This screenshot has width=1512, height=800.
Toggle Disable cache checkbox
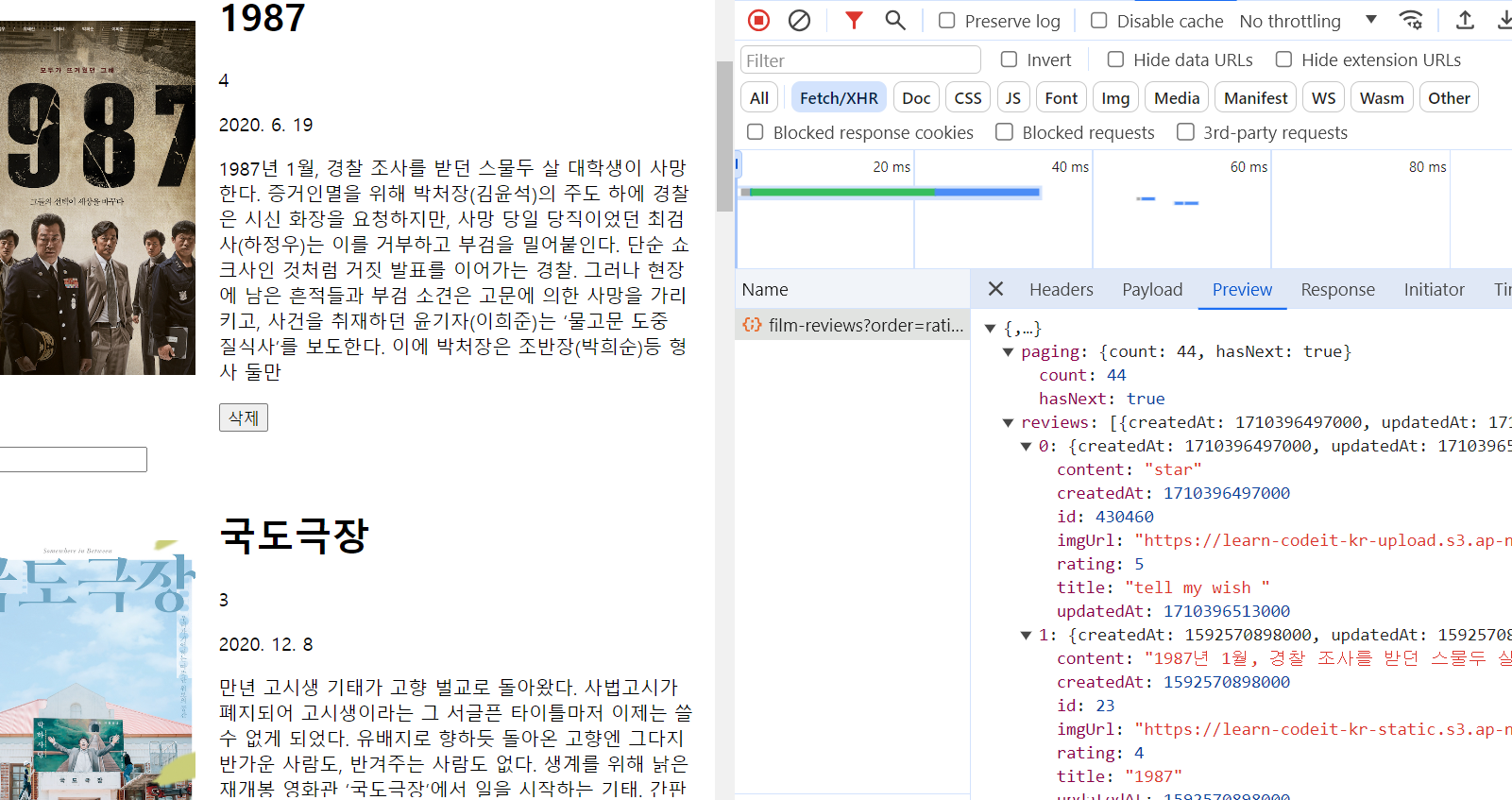coord(1099,21)
